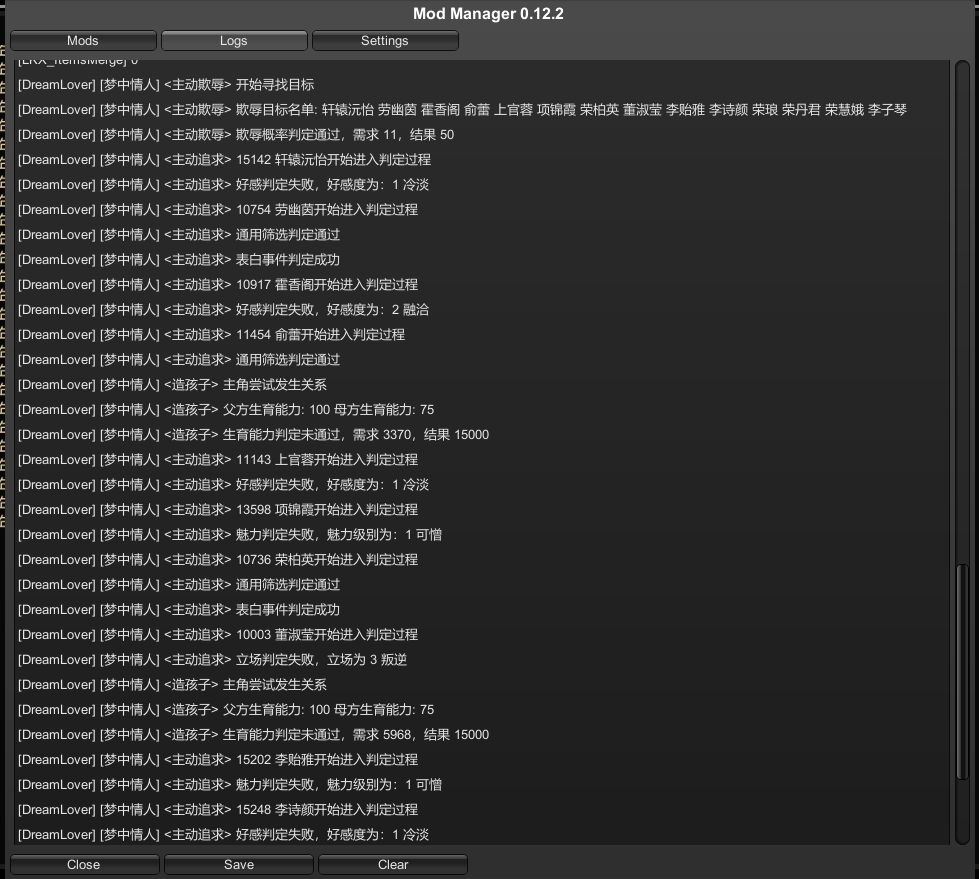Open the Settings tab

point(383,40)
